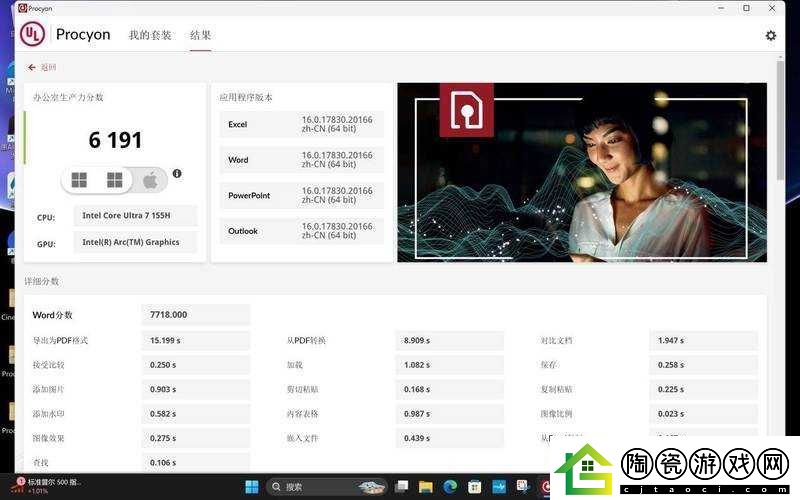Open the score info icon

(x=177, y=173)
